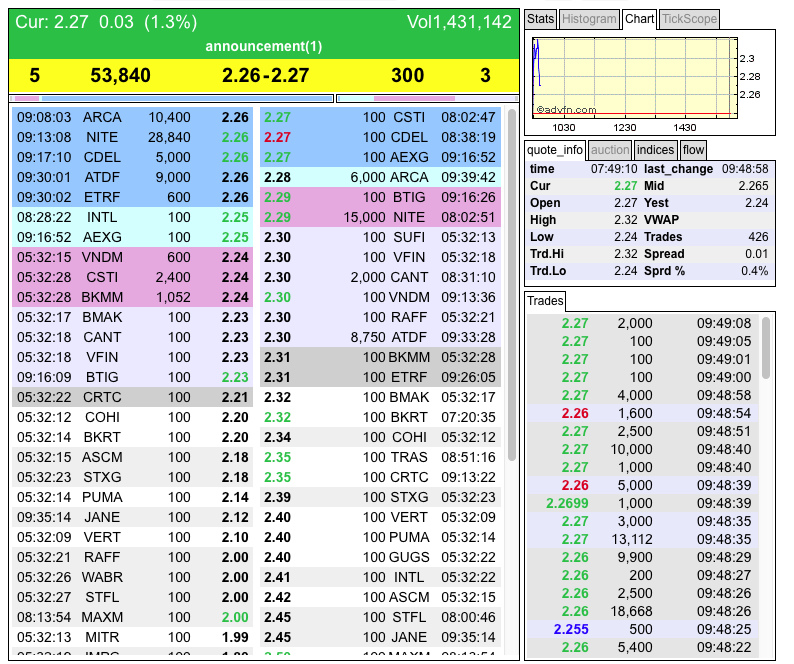
Task: Switch to the auction tab
Action: pos(610,150)
